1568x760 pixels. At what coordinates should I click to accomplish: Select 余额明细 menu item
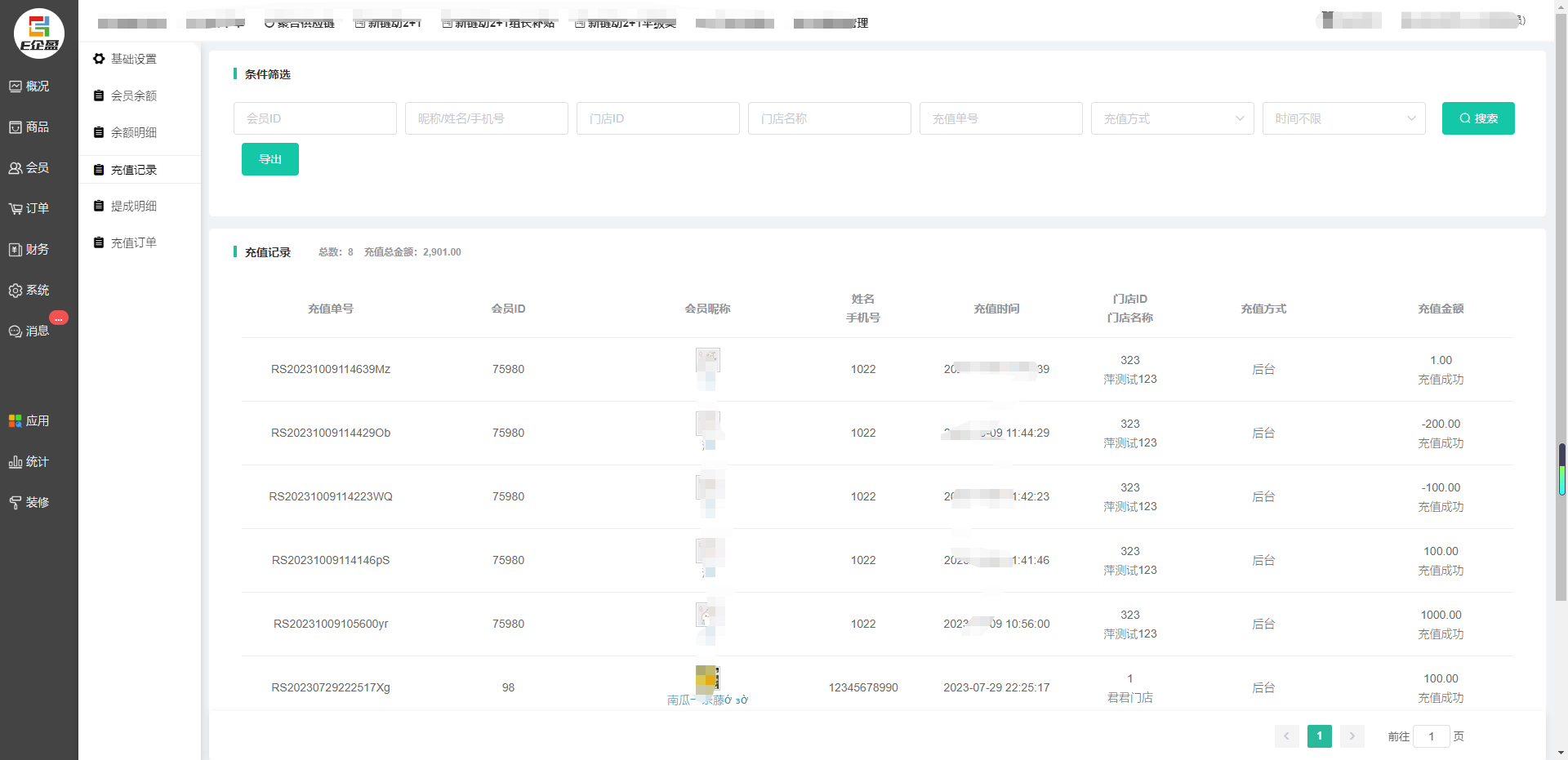coord(134,132)
